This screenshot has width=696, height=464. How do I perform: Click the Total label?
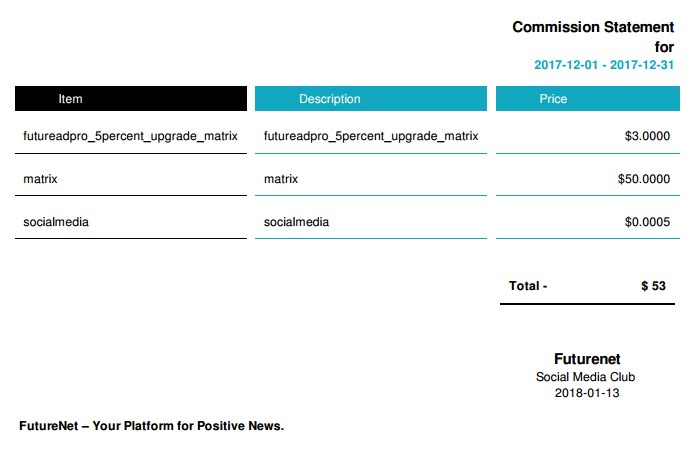click(528, 286)
